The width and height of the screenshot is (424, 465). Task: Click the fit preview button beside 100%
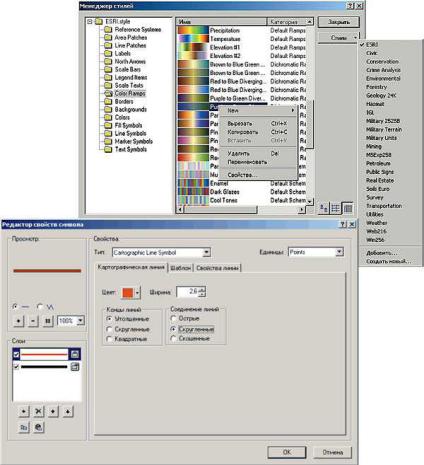[x=48, y=321]
